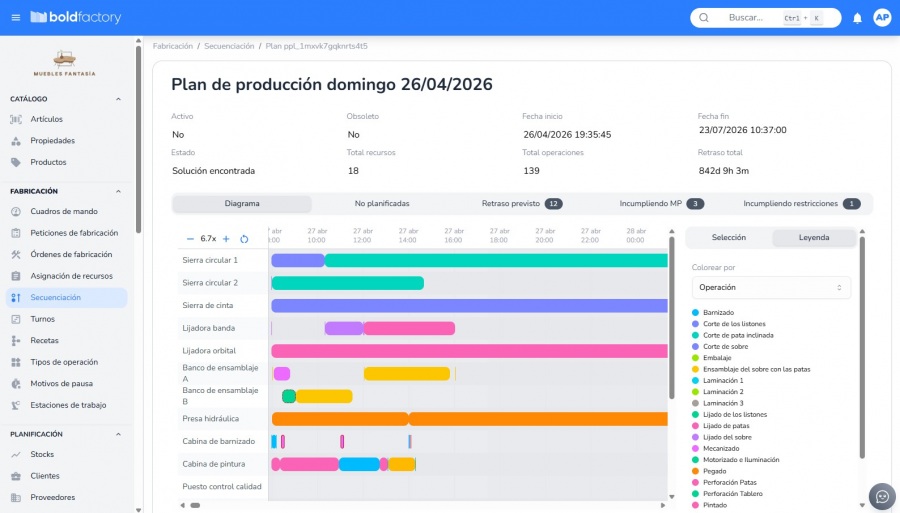Image resolution: width=900 pixels, height=513 pixels.
Task: Click the Tipos de operación icon
Action: 16,362
